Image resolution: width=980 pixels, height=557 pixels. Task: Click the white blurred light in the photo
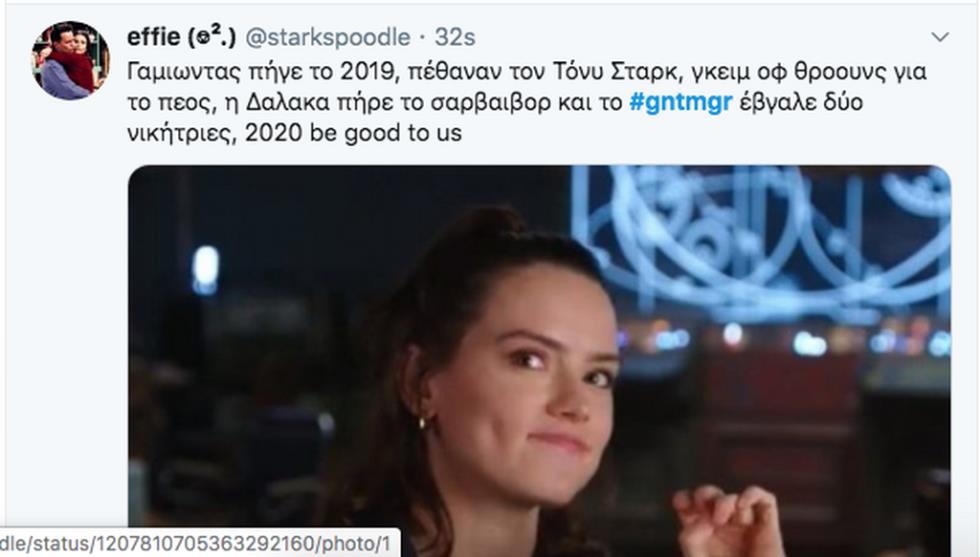(x=206, y=269)
